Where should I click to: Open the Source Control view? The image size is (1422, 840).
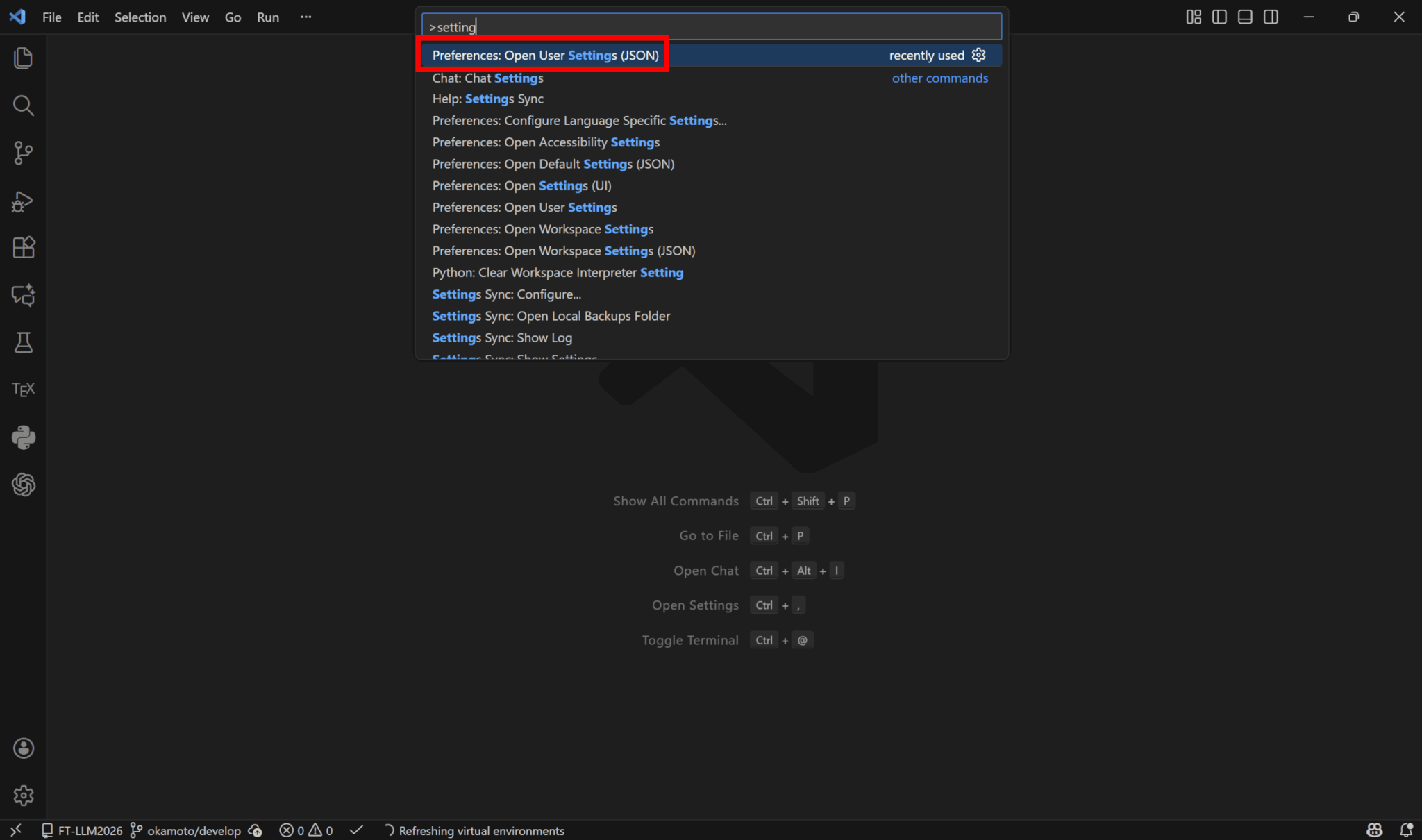point(23,153)
